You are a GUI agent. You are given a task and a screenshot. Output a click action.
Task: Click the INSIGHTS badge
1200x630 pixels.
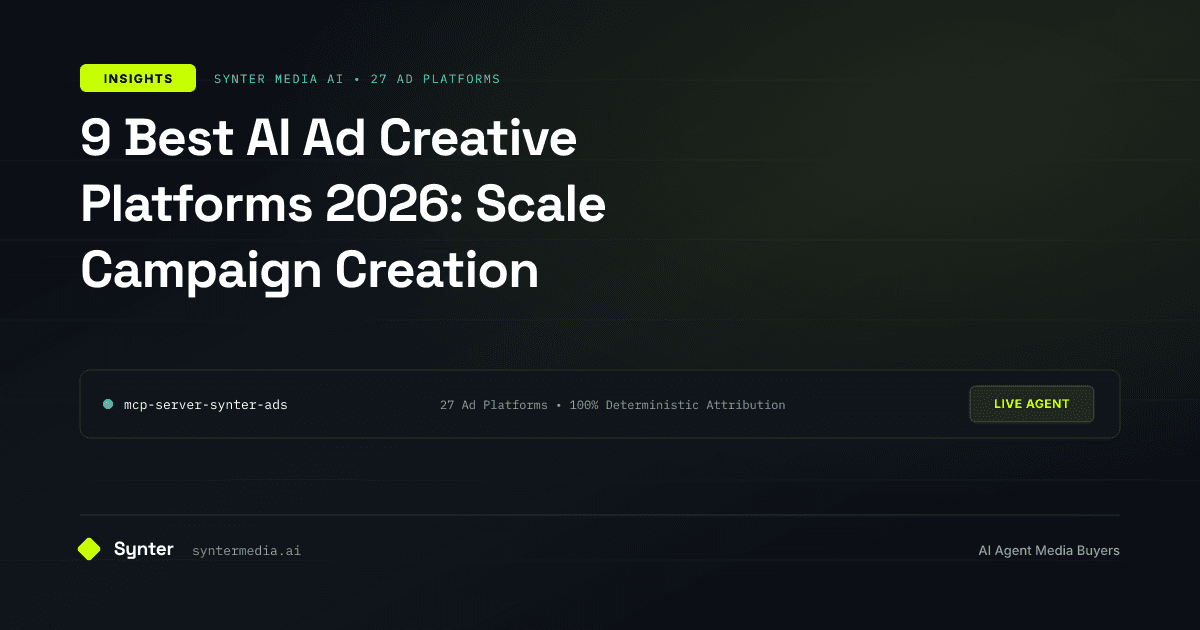coord(138,78)
